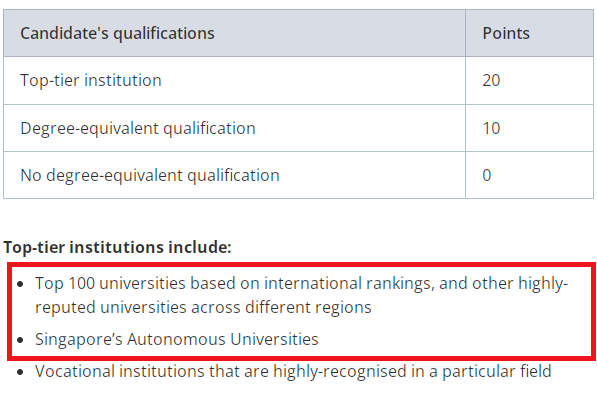Click the Points column header
The height and width of the screenshot is (397, 597).
click(x=506, y=33)
